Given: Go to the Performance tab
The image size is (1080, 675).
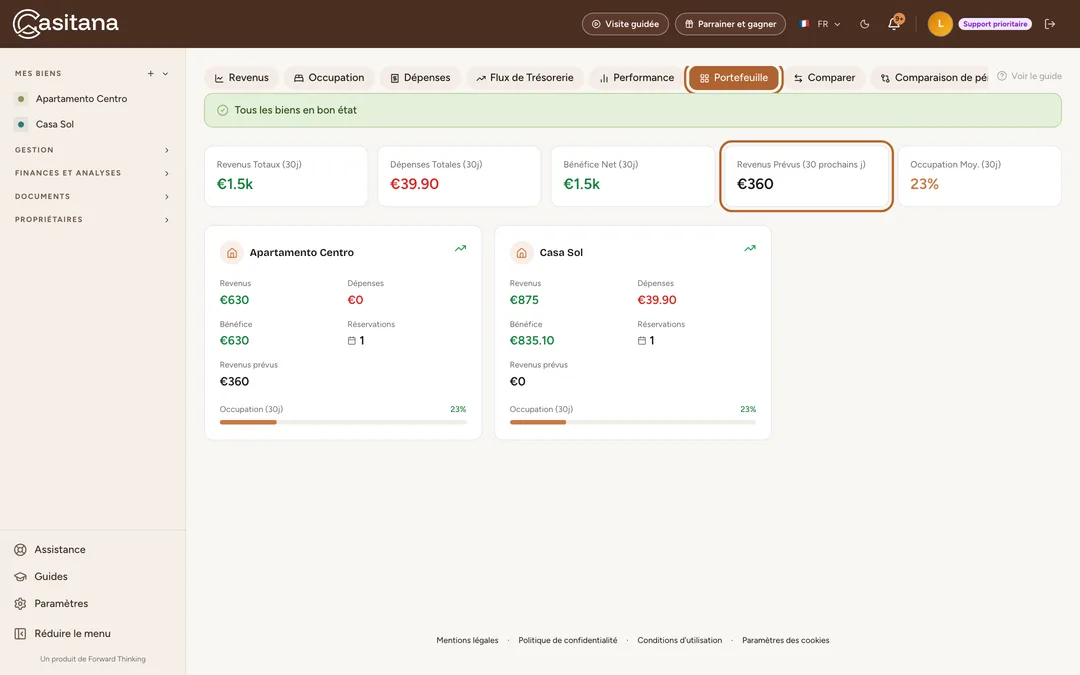Looking at the screenshot, I should tap(636, 78).
